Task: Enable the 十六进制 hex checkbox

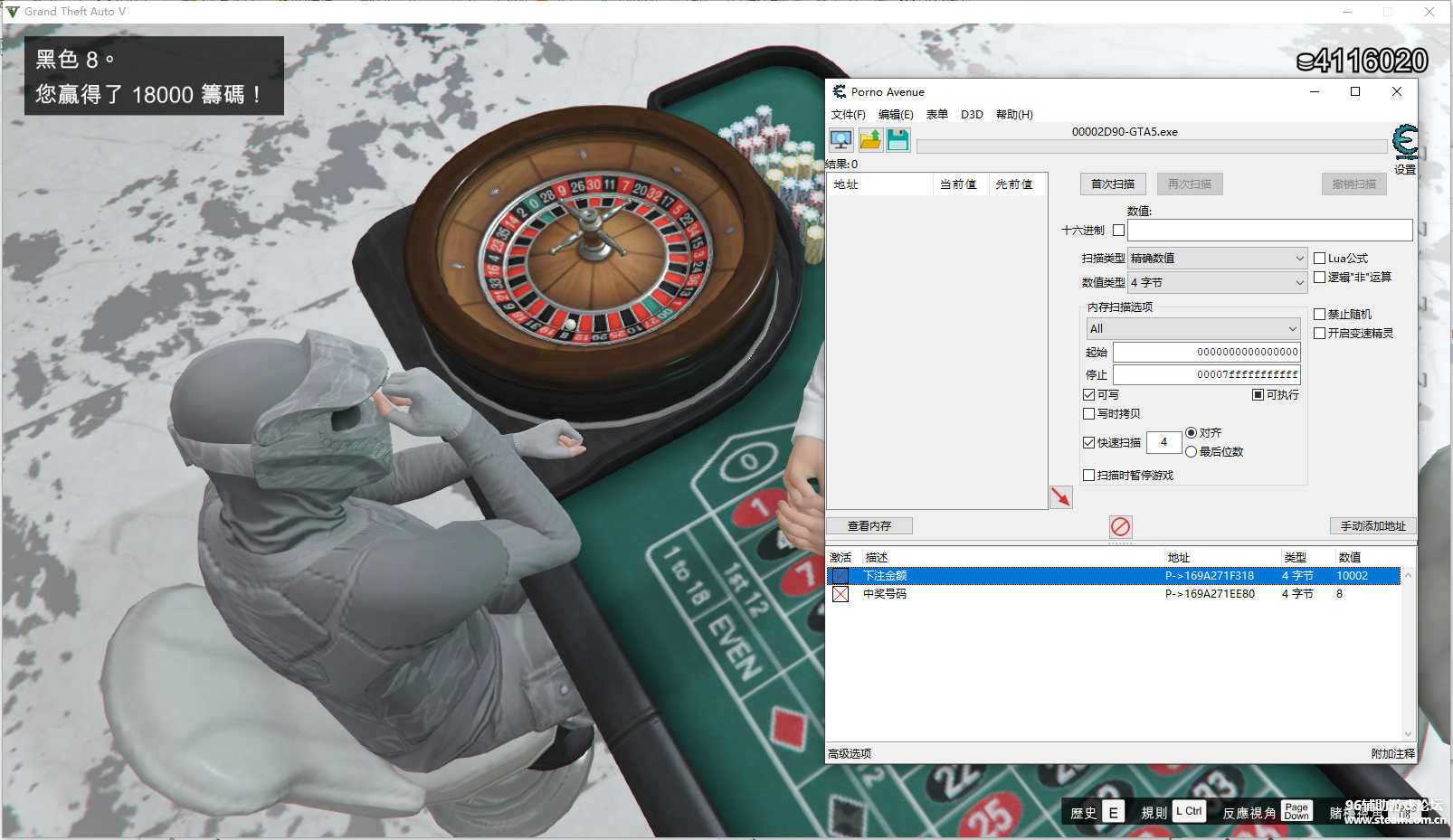Action: tap(1118, 231)
